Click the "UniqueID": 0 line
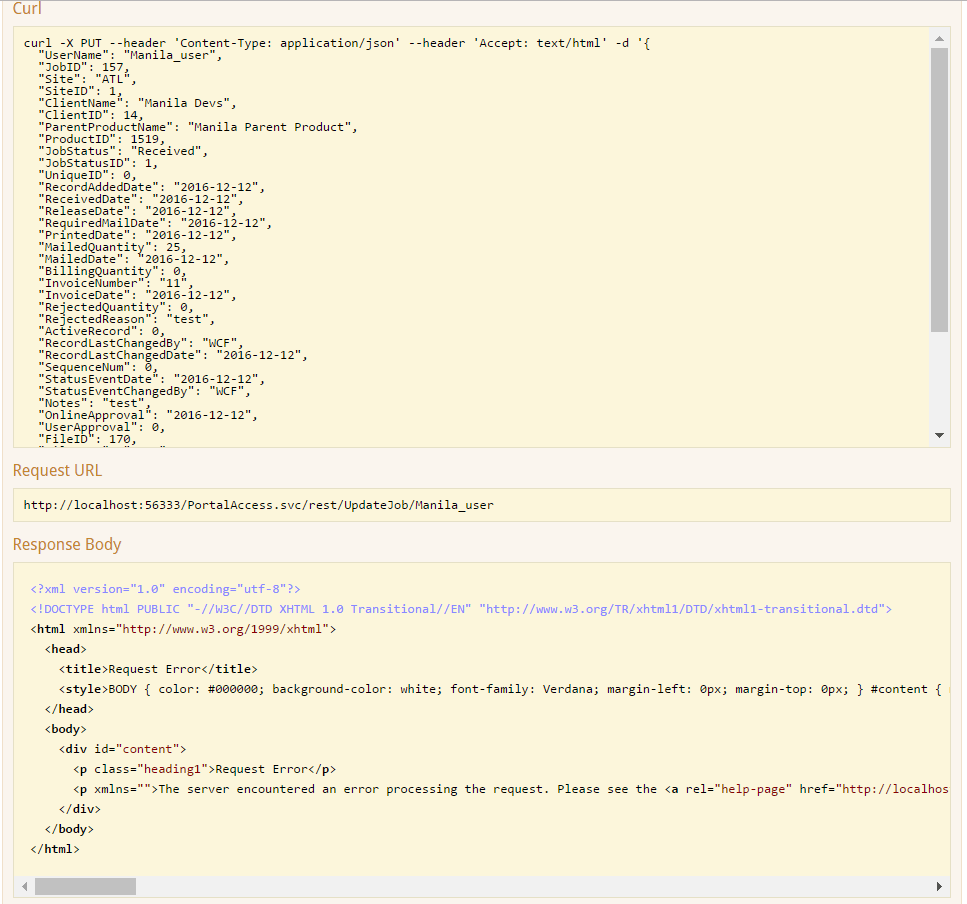The height and width of the screenshot is (904, 967). tap(87, 176)
